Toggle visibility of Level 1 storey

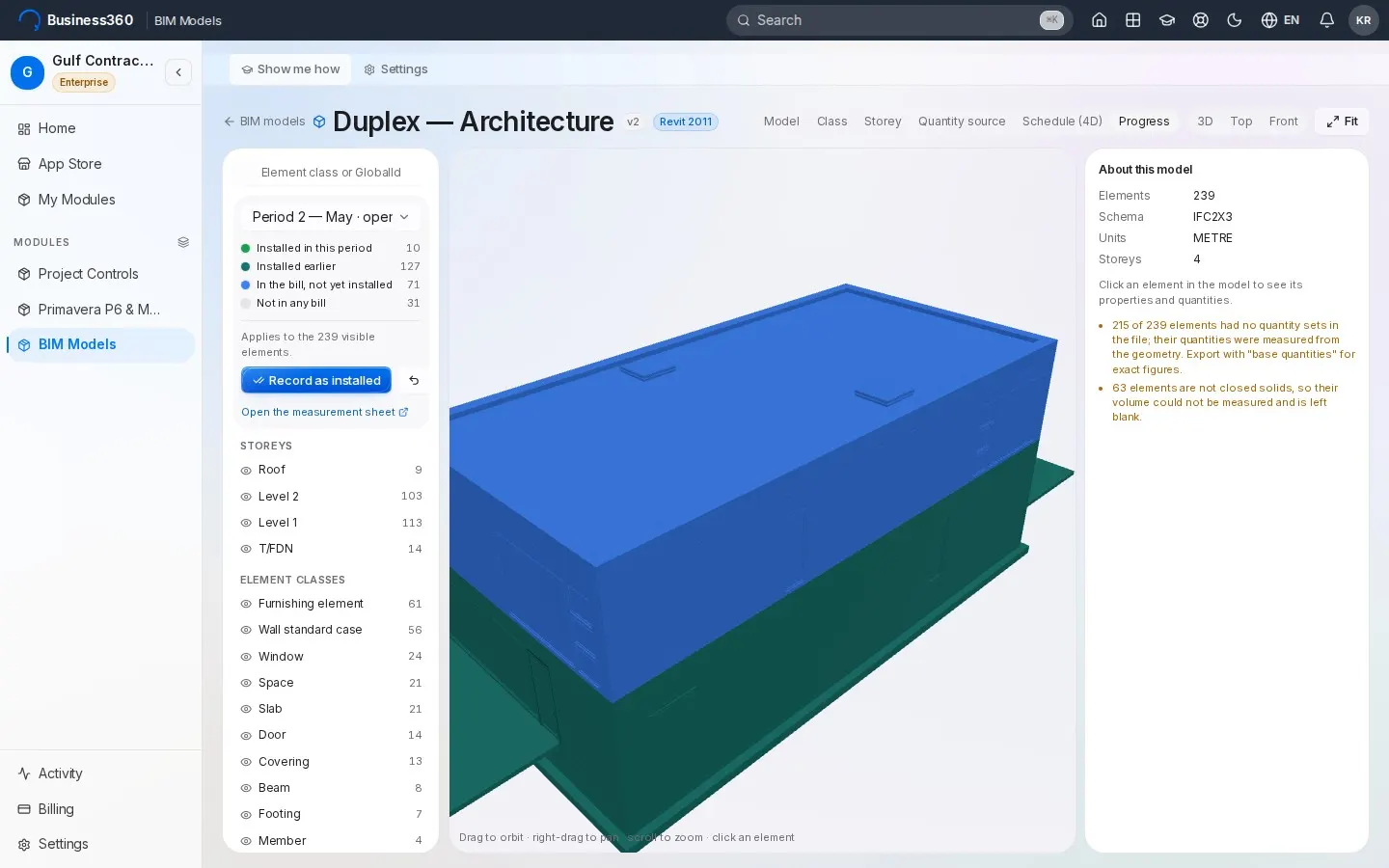(x=246, y=523)
